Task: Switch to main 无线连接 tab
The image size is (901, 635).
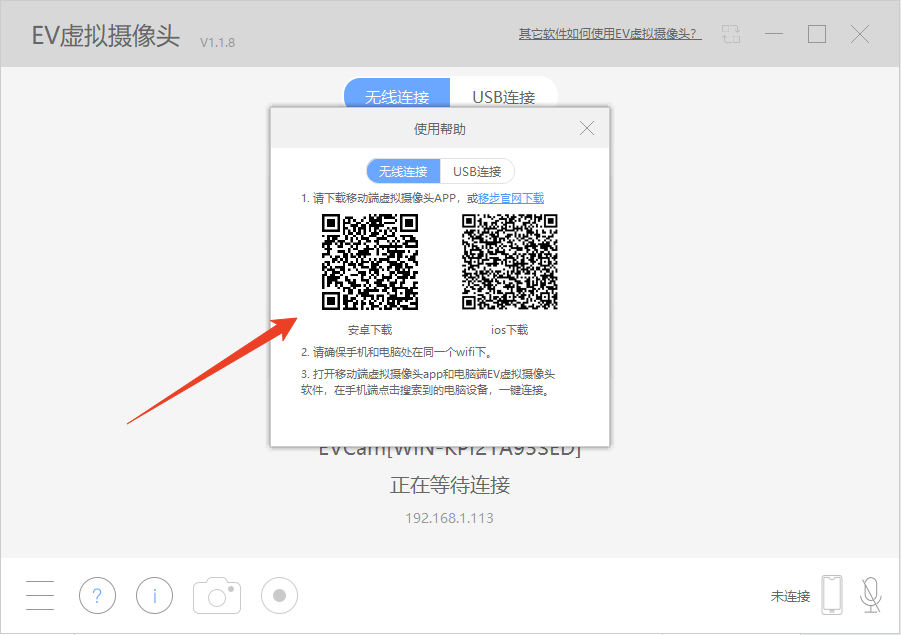Action: tap(397, 97)
